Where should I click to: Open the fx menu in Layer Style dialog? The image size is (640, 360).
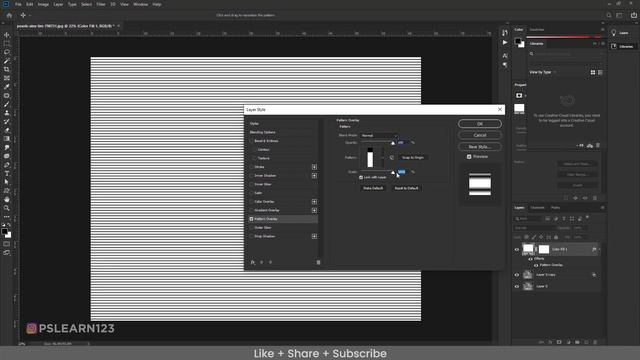pyautogui.click(x=253, y=262)
